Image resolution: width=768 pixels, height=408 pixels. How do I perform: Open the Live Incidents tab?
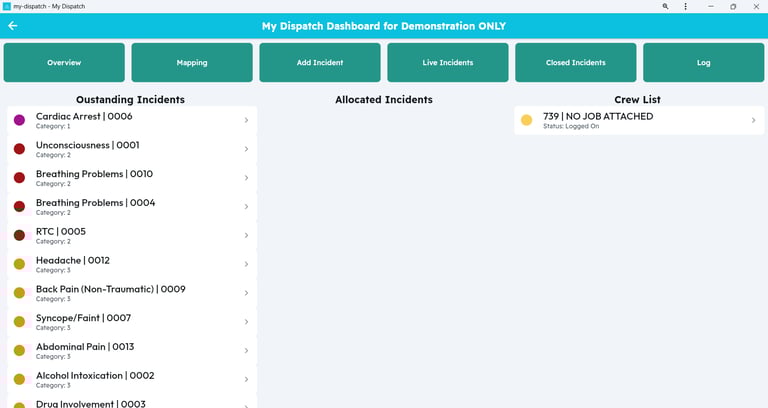tap(448, 63)
